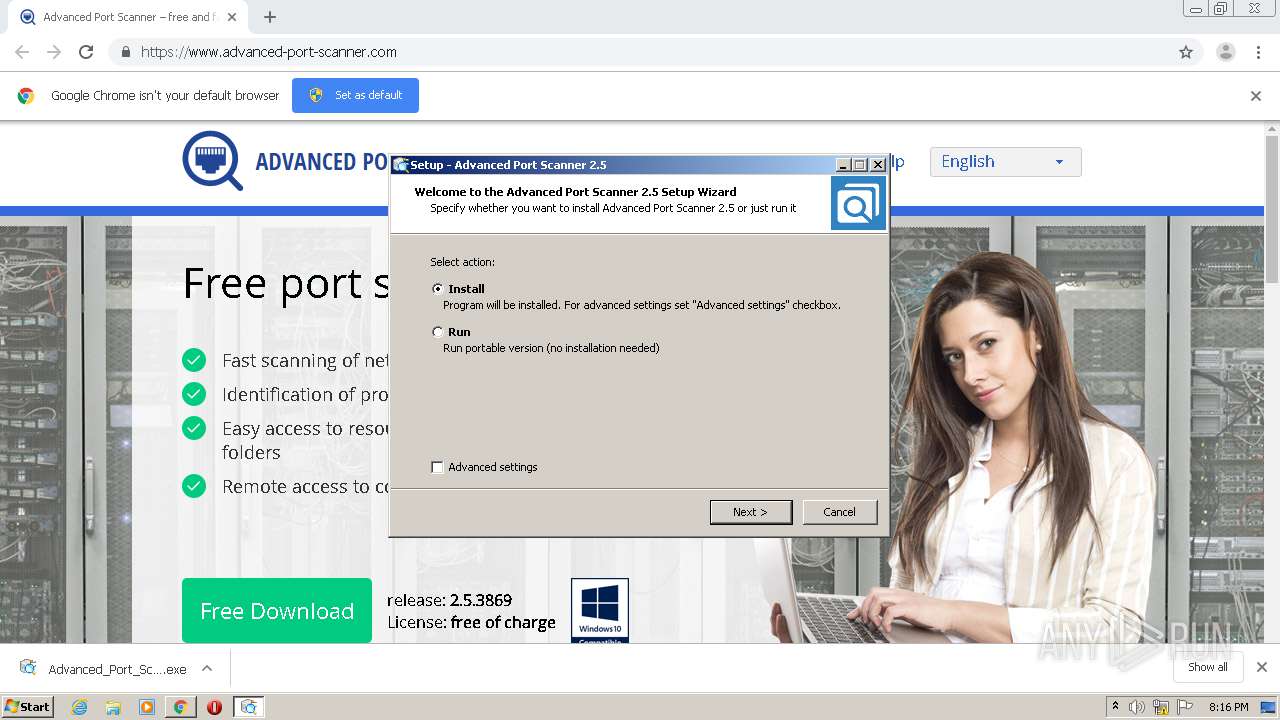The image size is (1280, 720).
Task: Bookmark this page with star icon
Action: tap(1186, 52)
